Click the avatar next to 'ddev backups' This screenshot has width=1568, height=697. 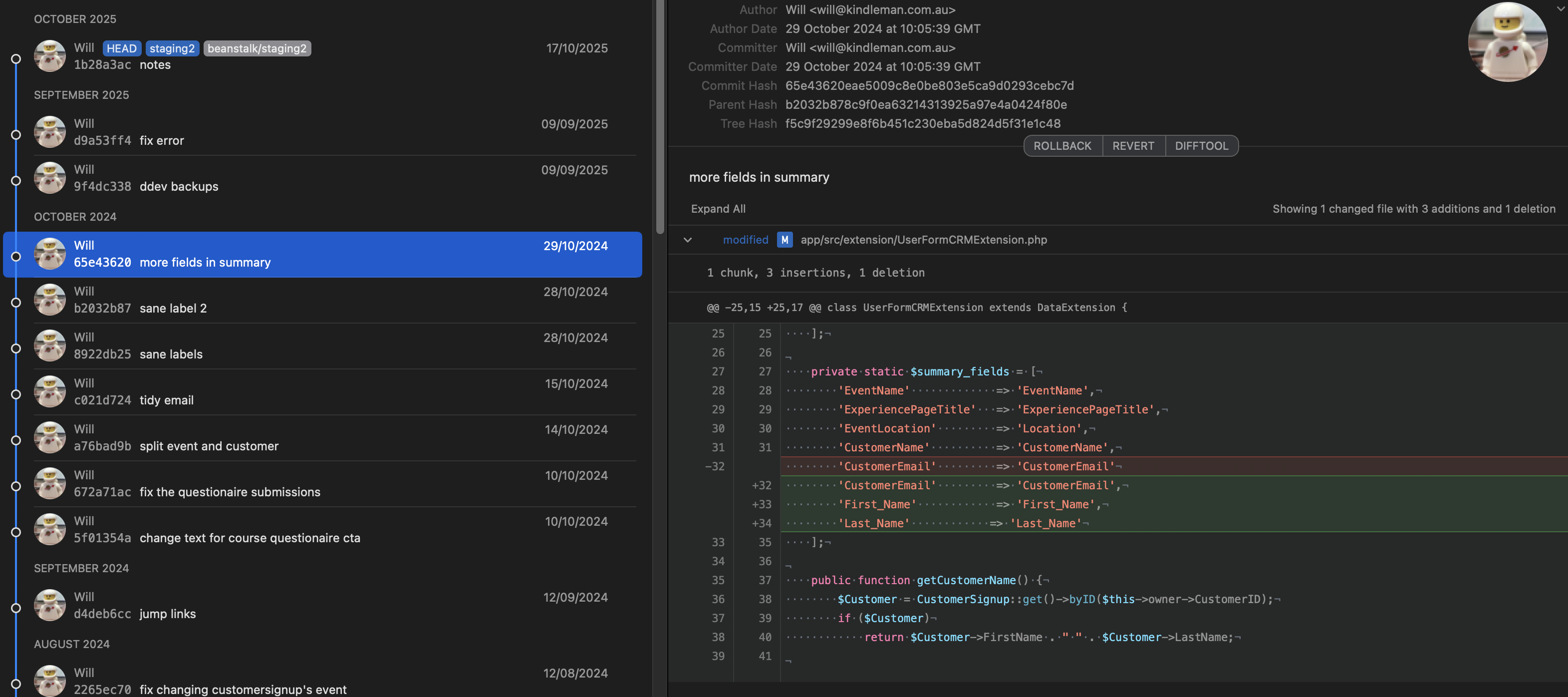[50, 178]
